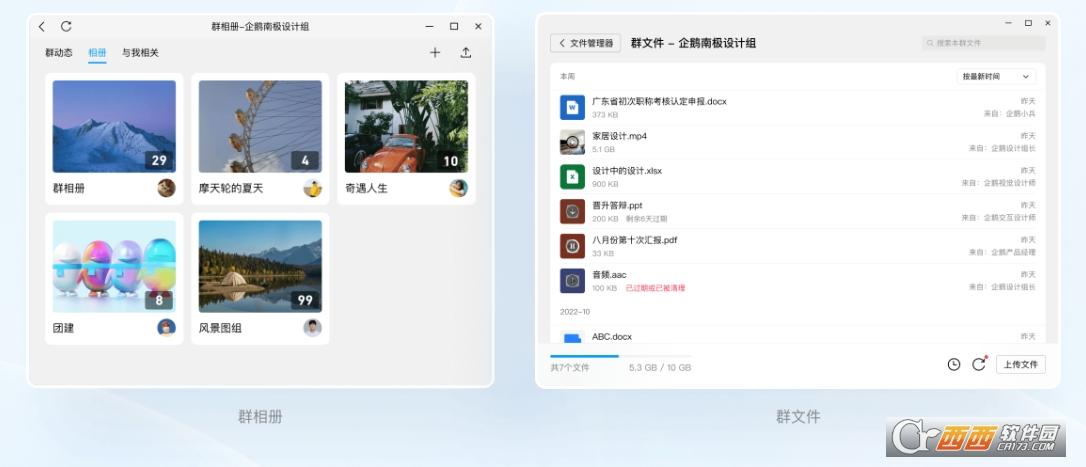Open the history clock icon
The image size is (1086, 467).
click(x=953, y=364)
